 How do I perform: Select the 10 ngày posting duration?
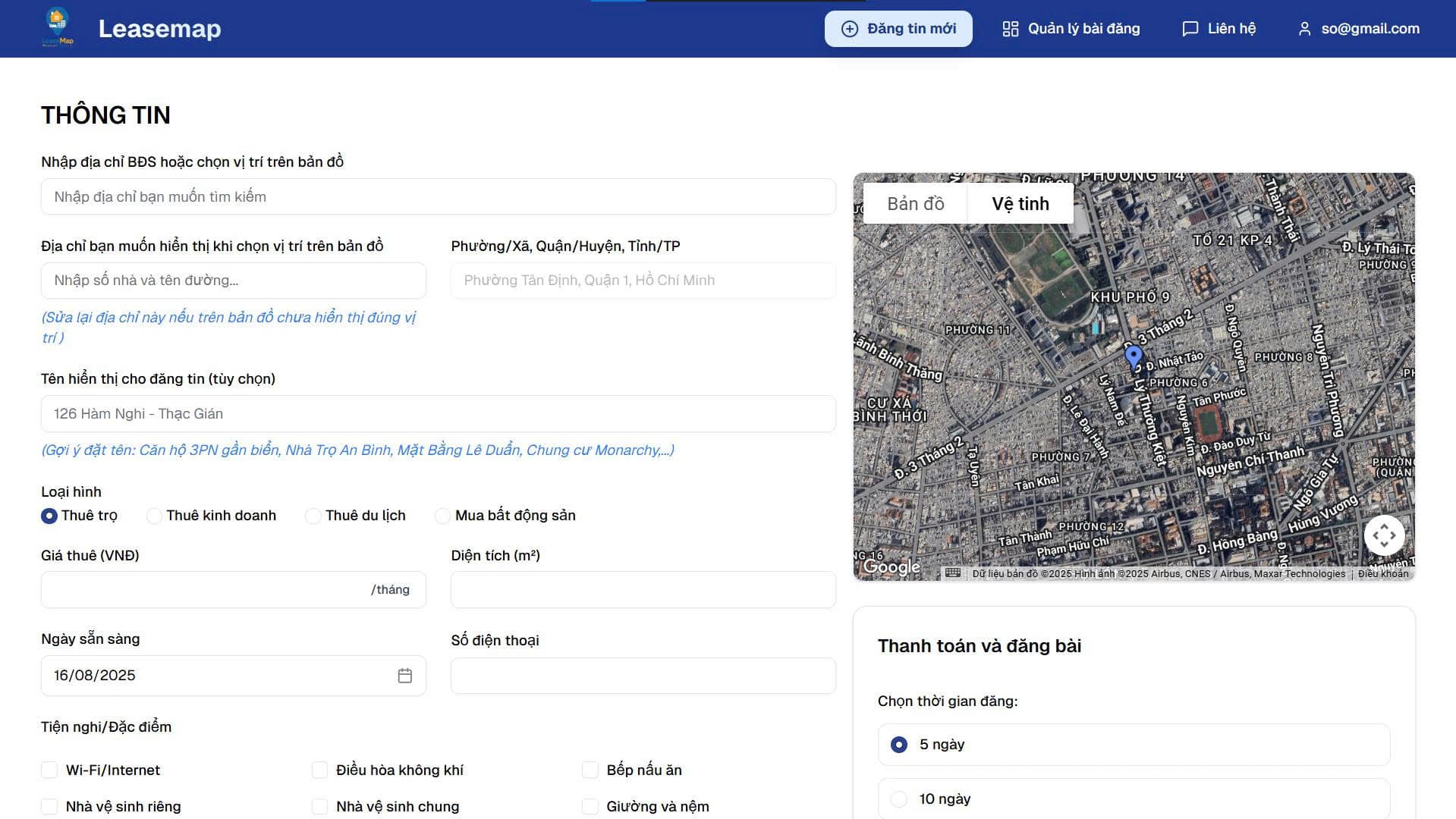[x=899, y=799]
